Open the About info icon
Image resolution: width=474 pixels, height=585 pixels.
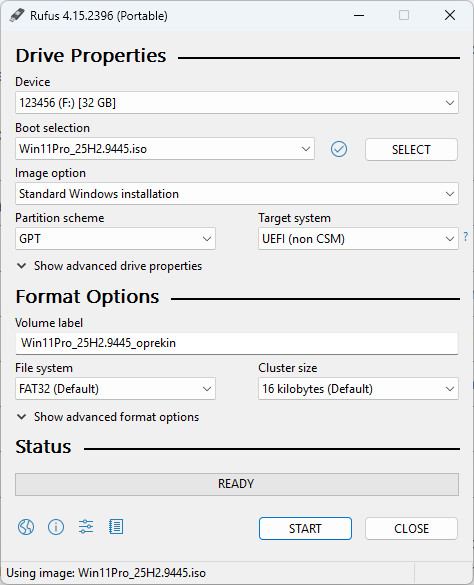[56, 527]
